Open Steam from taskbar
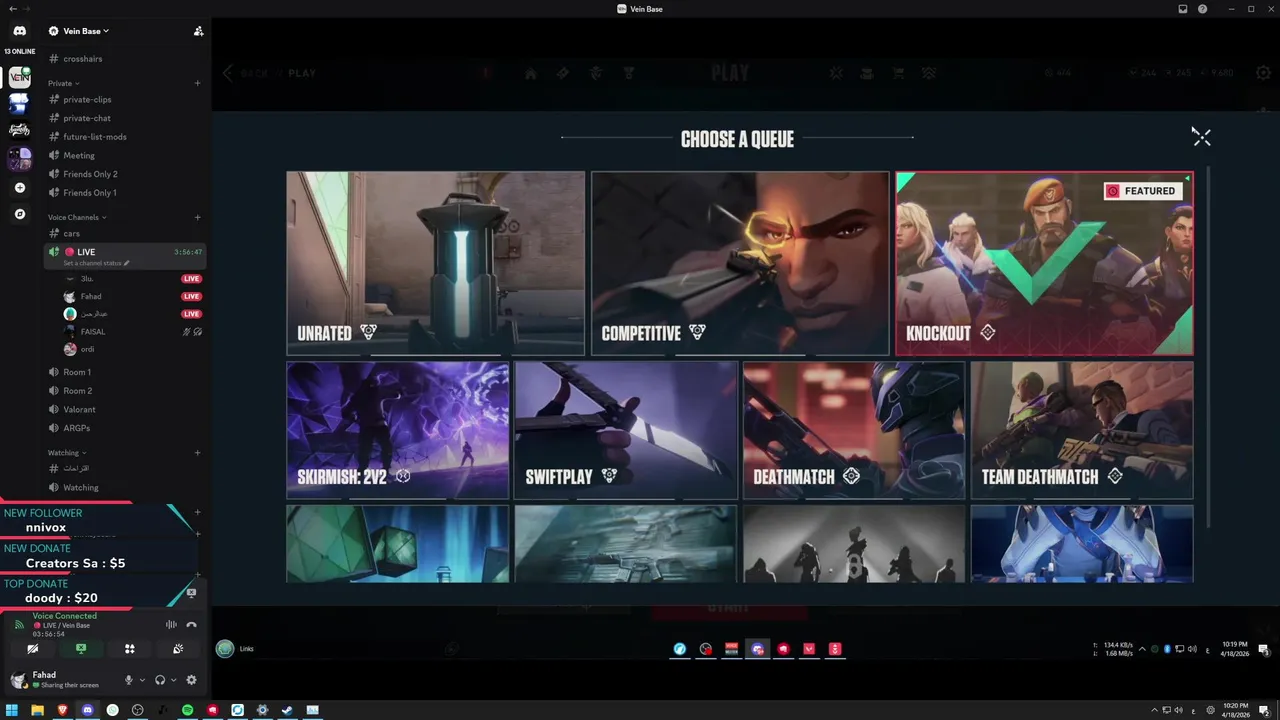The image size is (1280, 720). [287, 710]
